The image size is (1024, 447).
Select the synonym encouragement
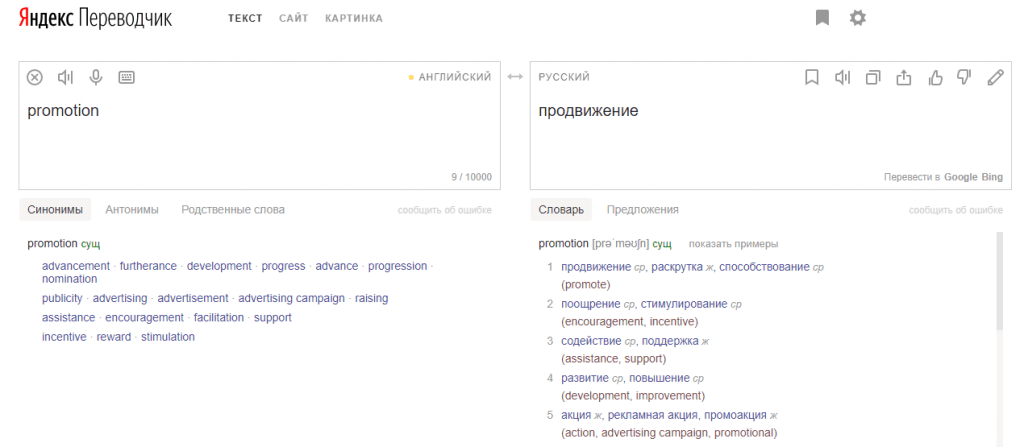(x=144, y=318)
